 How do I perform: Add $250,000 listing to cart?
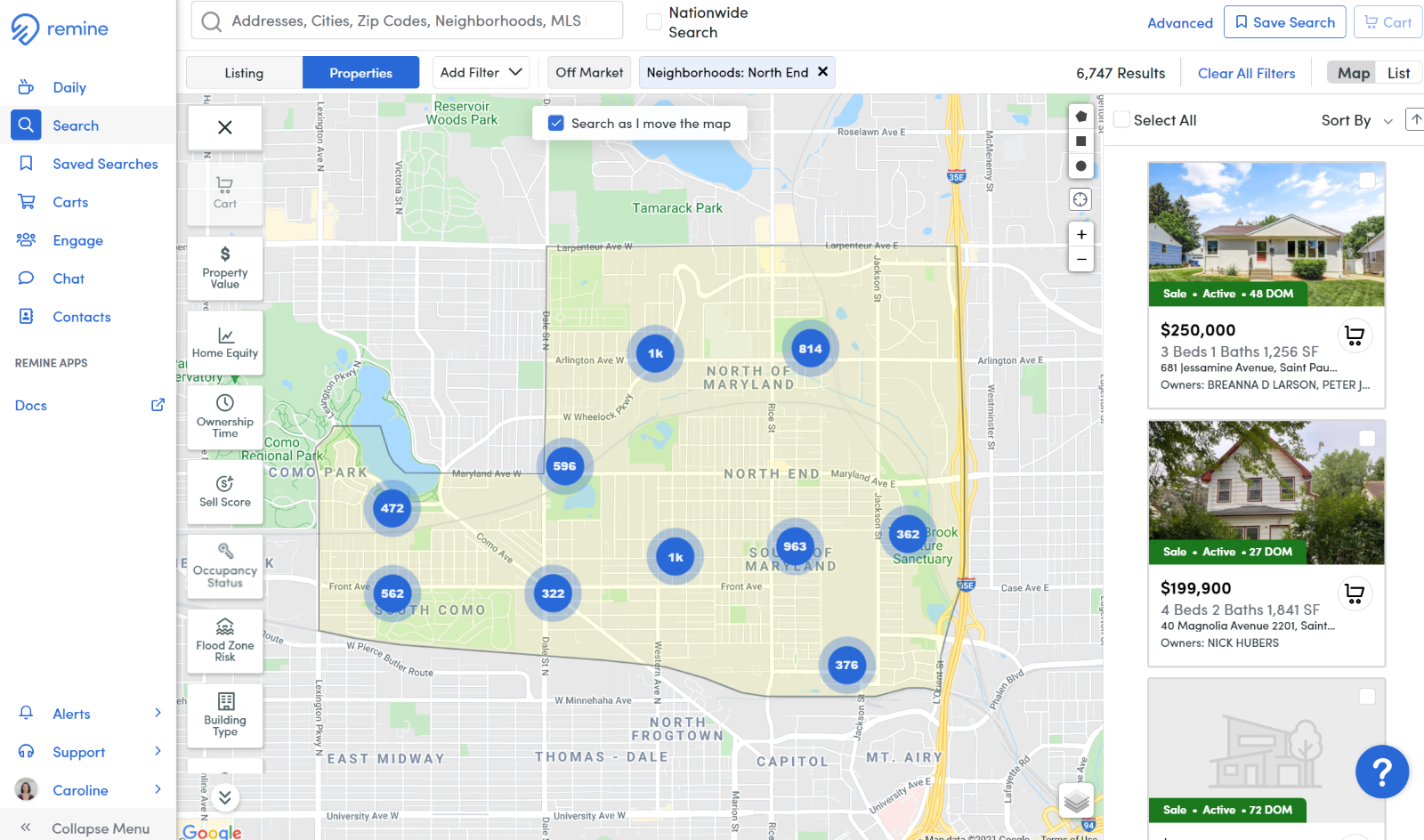pyautogui.click(x=1355, y=335)
